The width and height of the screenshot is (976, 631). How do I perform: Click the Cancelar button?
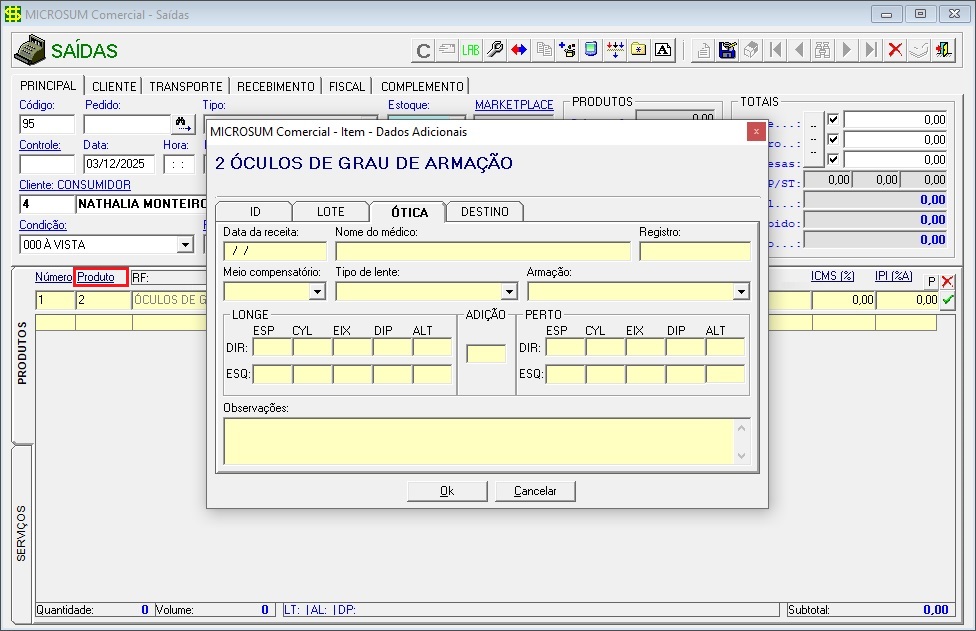[534, 491]
